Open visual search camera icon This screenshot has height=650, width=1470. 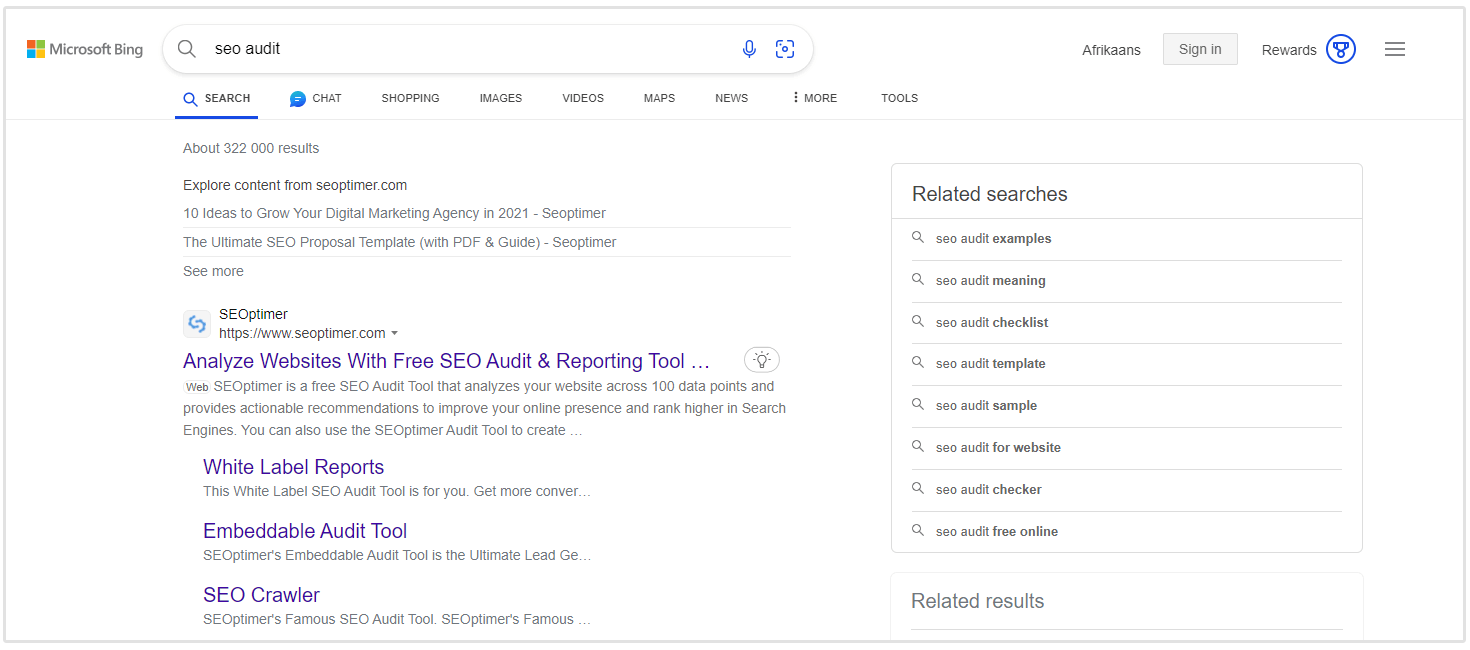coord(785,49)
